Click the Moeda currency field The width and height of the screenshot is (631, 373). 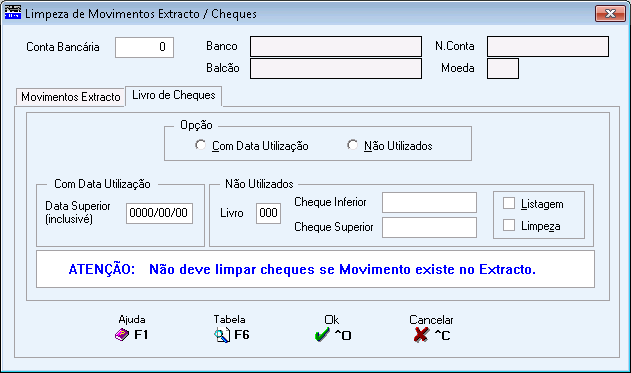coord(503,68)
